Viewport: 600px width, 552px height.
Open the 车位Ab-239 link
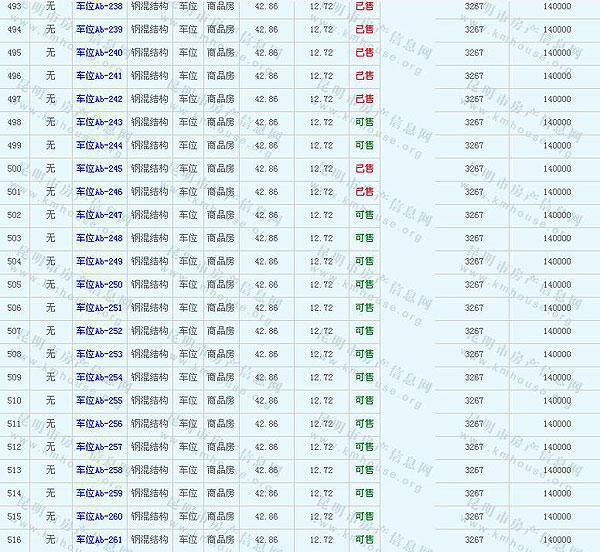[99, 29]
